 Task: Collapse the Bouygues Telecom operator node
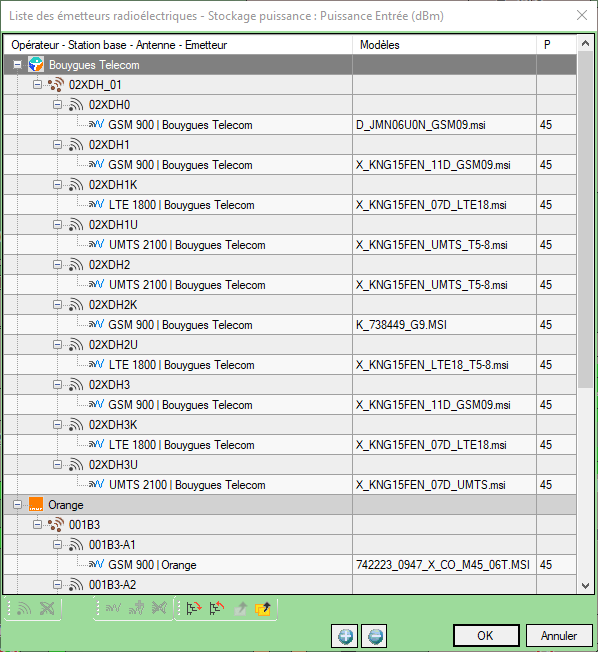pos(17,64)
